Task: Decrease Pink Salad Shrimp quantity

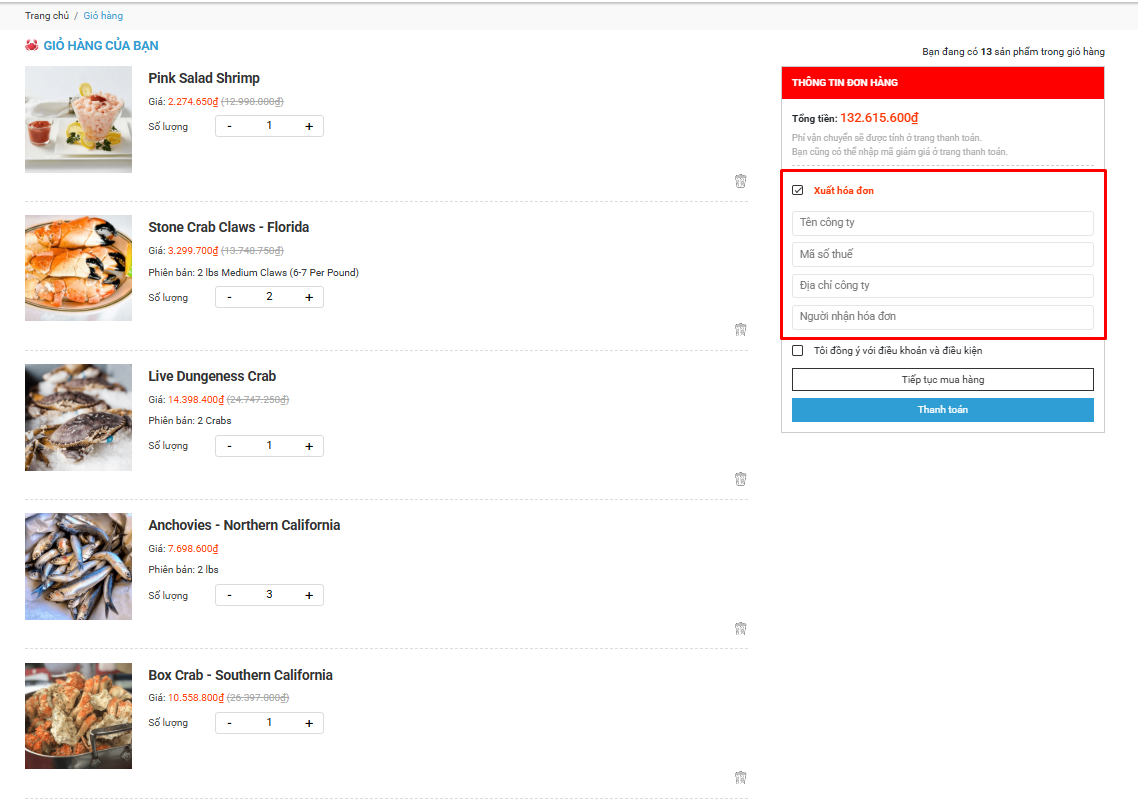Action: [229, 126]
